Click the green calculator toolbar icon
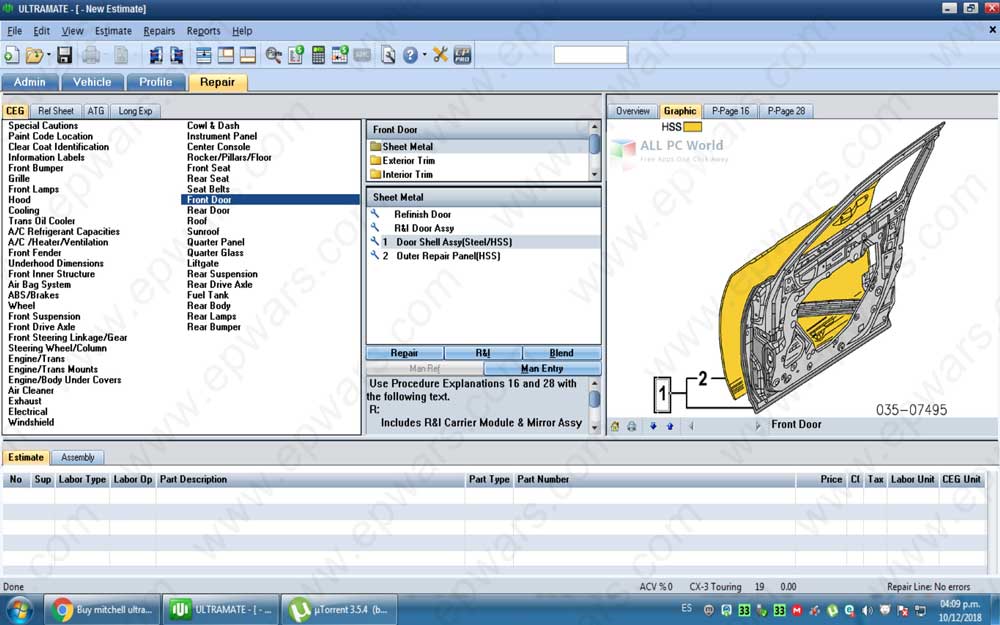The height and width of the screenshot is (625, 1000). tap(318, 55)
